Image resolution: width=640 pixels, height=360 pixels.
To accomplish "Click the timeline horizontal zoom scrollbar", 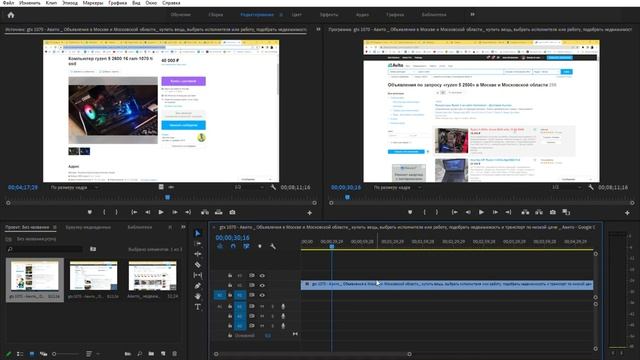I will click(313, 354).
